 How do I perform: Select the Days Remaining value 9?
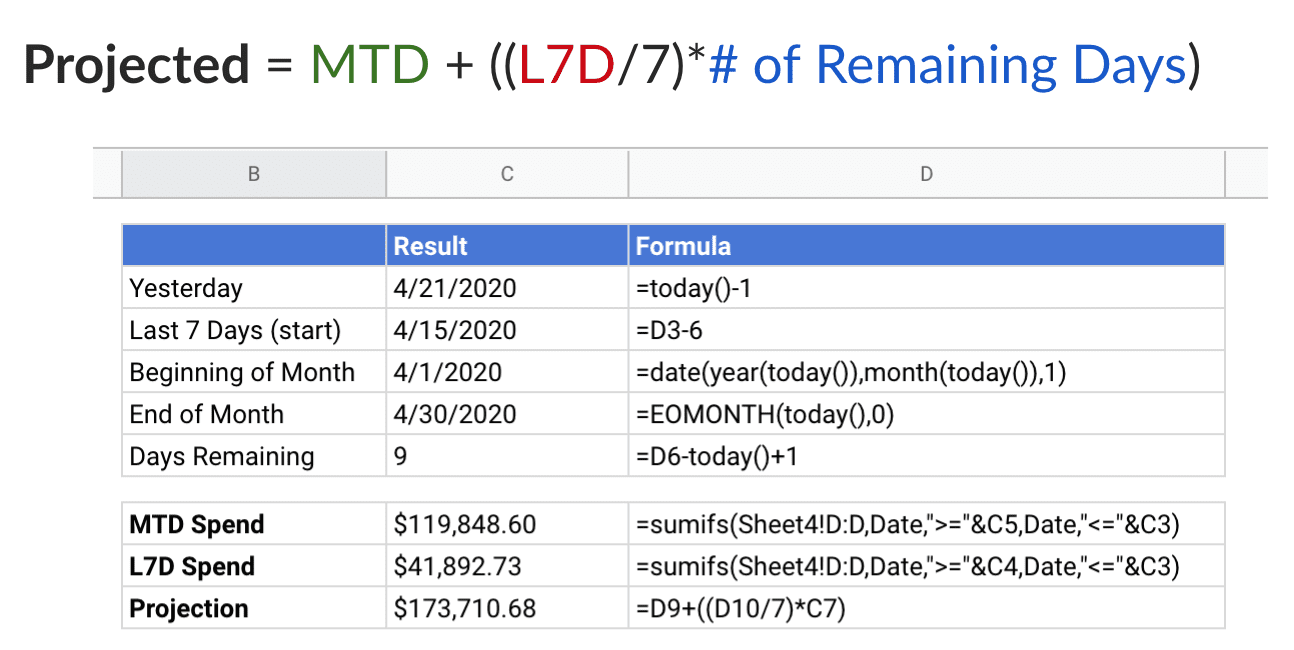click(507, 456)
